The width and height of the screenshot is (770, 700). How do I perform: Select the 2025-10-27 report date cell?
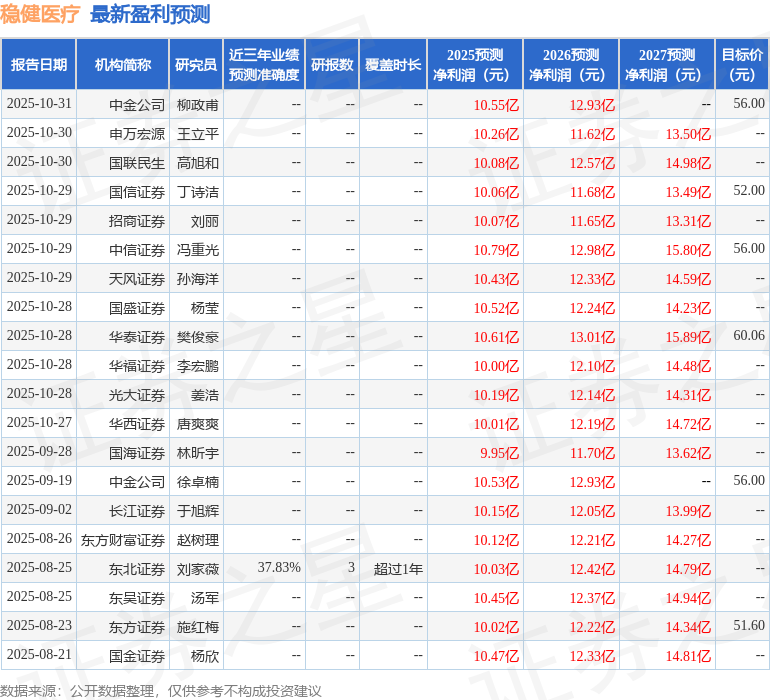pyautogui.click(x=39, y=423)
